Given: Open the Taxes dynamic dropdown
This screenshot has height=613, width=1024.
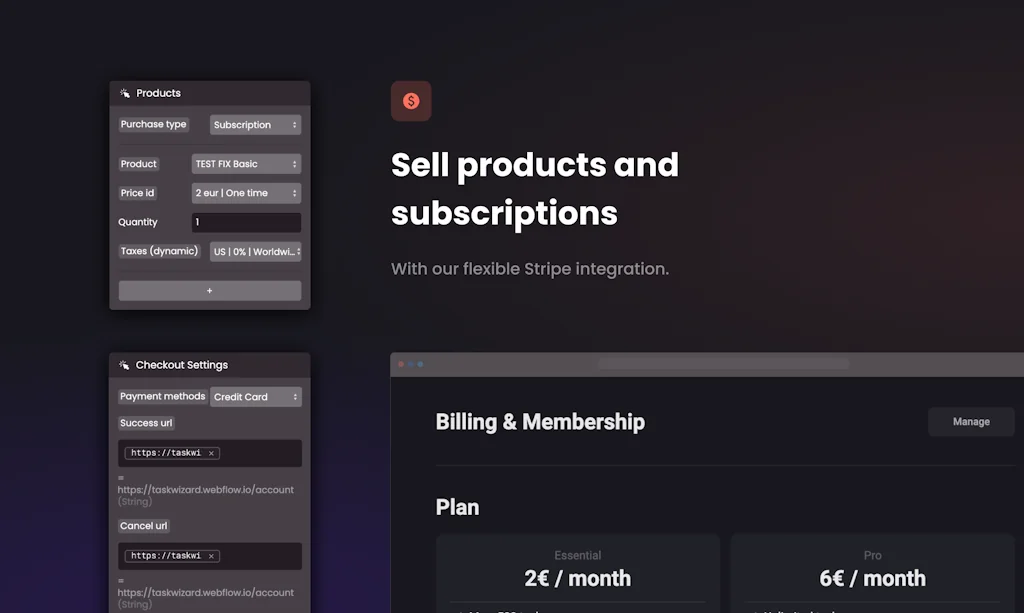Looking at the screenshot, I should [254, 251].
